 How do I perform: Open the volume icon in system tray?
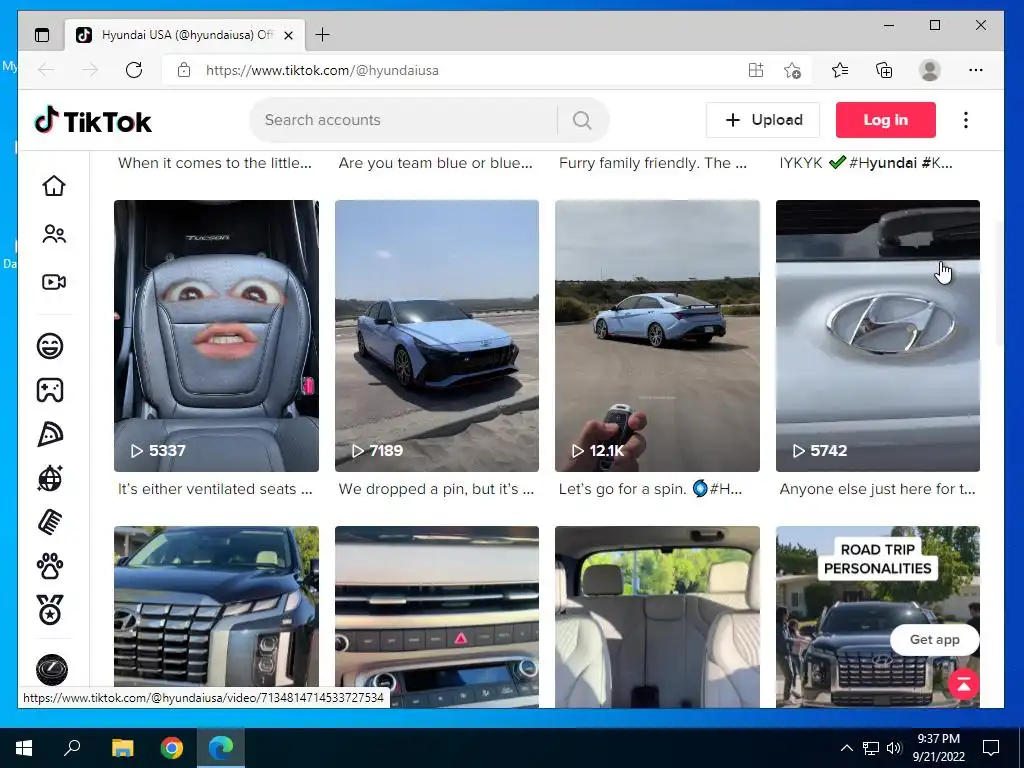click(x=894, y=748)
